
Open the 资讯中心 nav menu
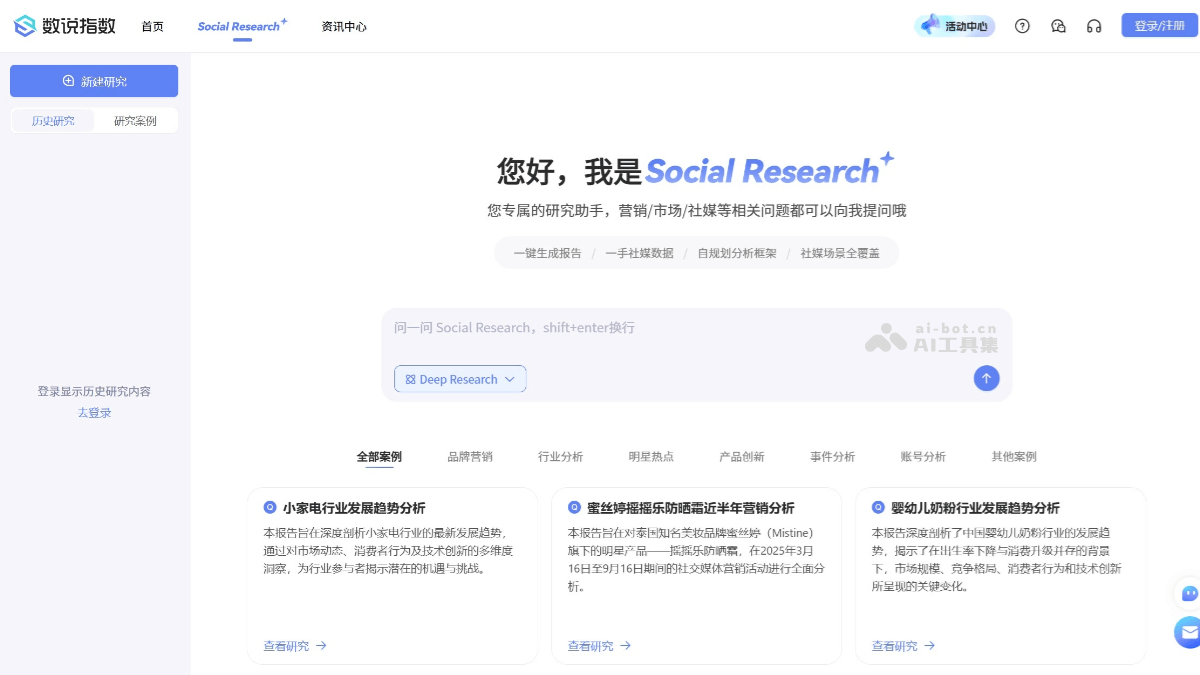[344, 27]
